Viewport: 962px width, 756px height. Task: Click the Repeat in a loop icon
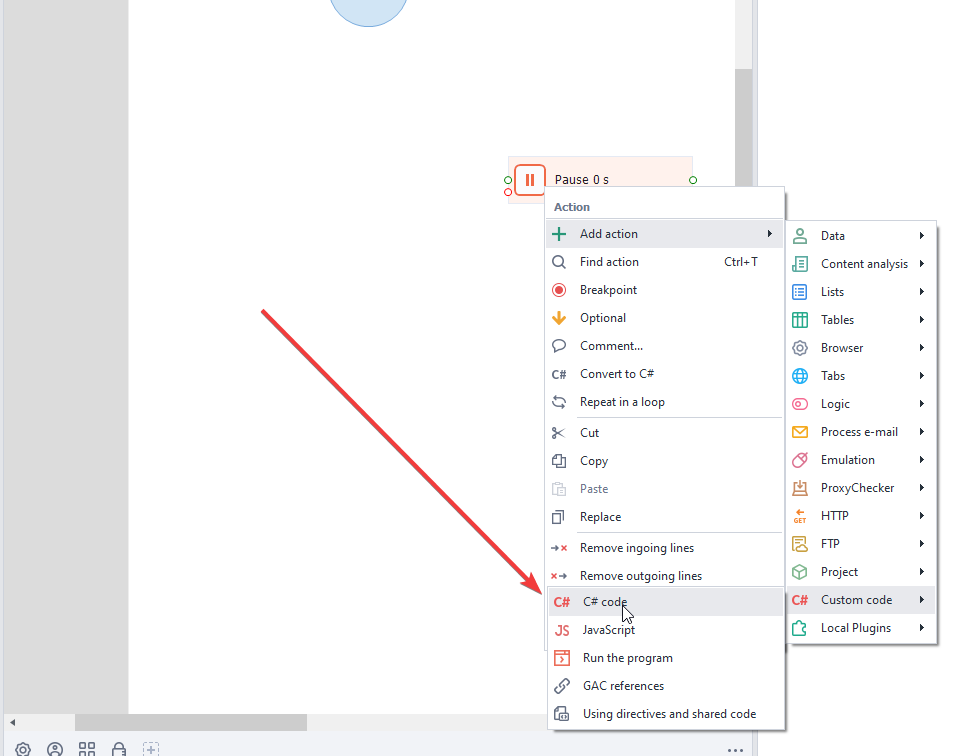coord(559,402)
